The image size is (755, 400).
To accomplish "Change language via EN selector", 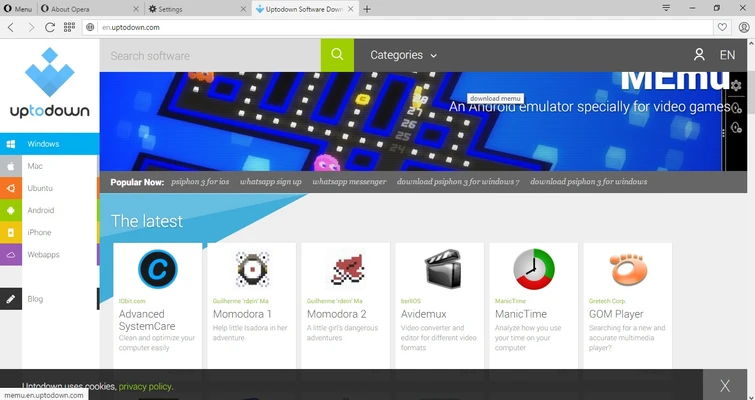I will 727,55.
